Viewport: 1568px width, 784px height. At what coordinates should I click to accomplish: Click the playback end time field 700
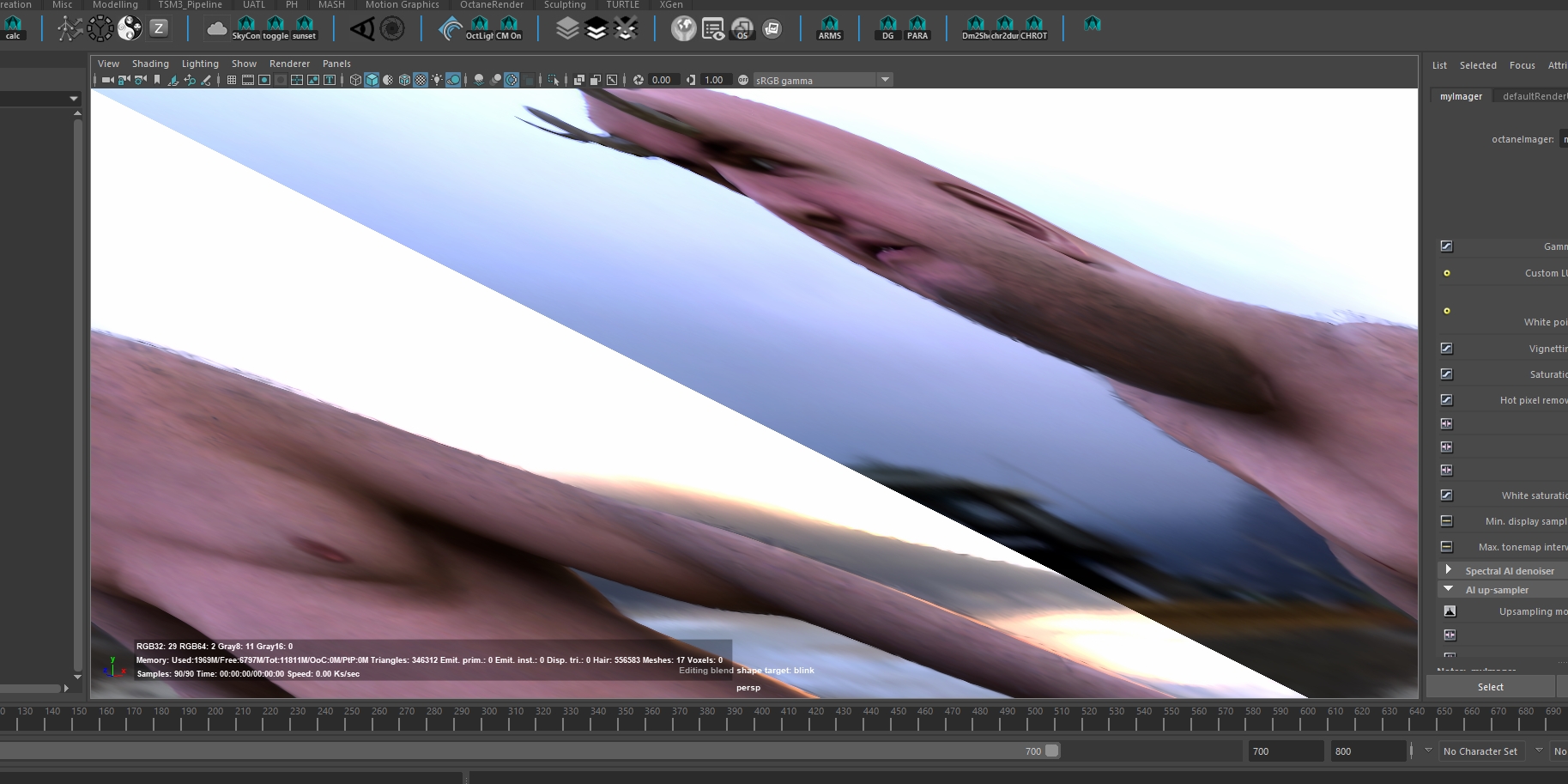click(1286, 751)
